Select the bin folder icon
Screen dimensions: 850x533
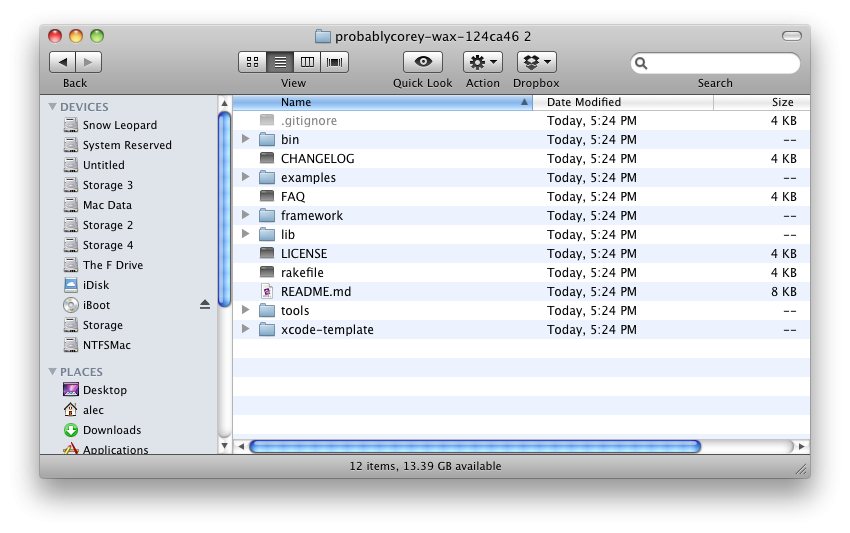point(267,139)
